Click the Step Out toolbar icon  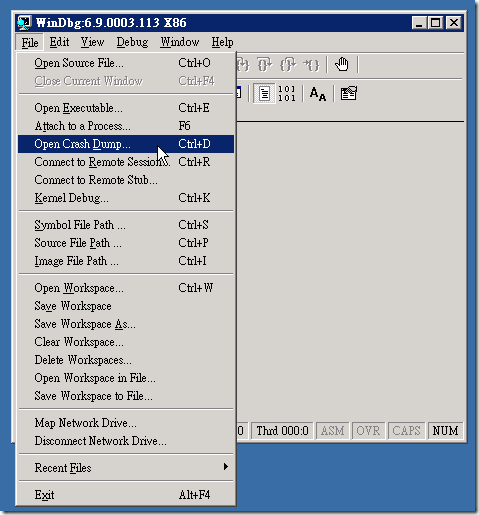tap(288, 64)
